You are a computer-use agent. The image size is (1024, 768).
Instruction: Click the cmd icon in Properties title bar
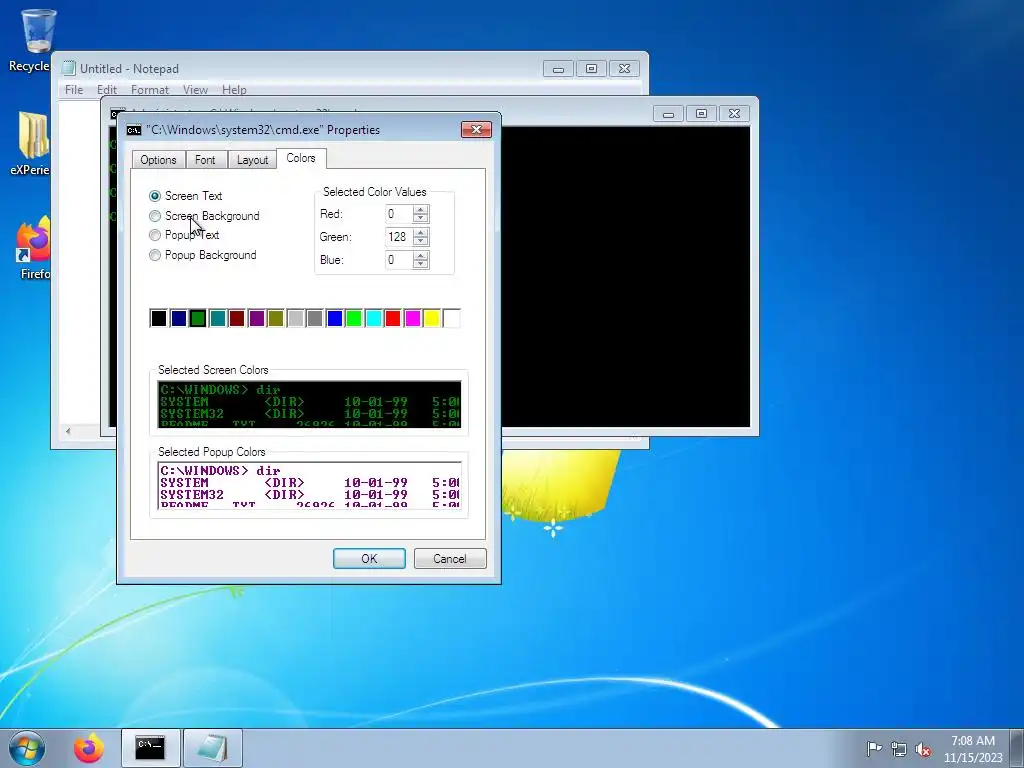[x=134, y=130]
